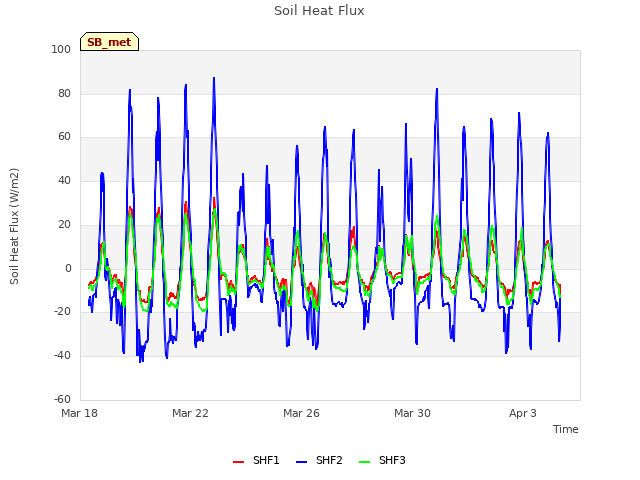Click the Time axis title
Screen dimensions: 640x480
coord(566,429)
